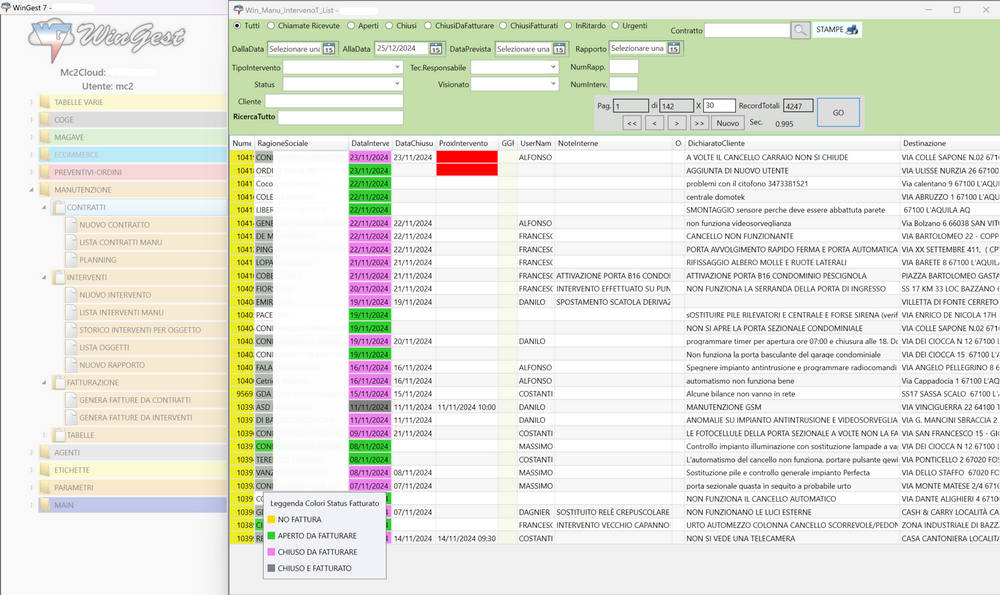Open the DallaData calendar picker
This screenshot has height=595, width=1000.
[x=328, y=49]
